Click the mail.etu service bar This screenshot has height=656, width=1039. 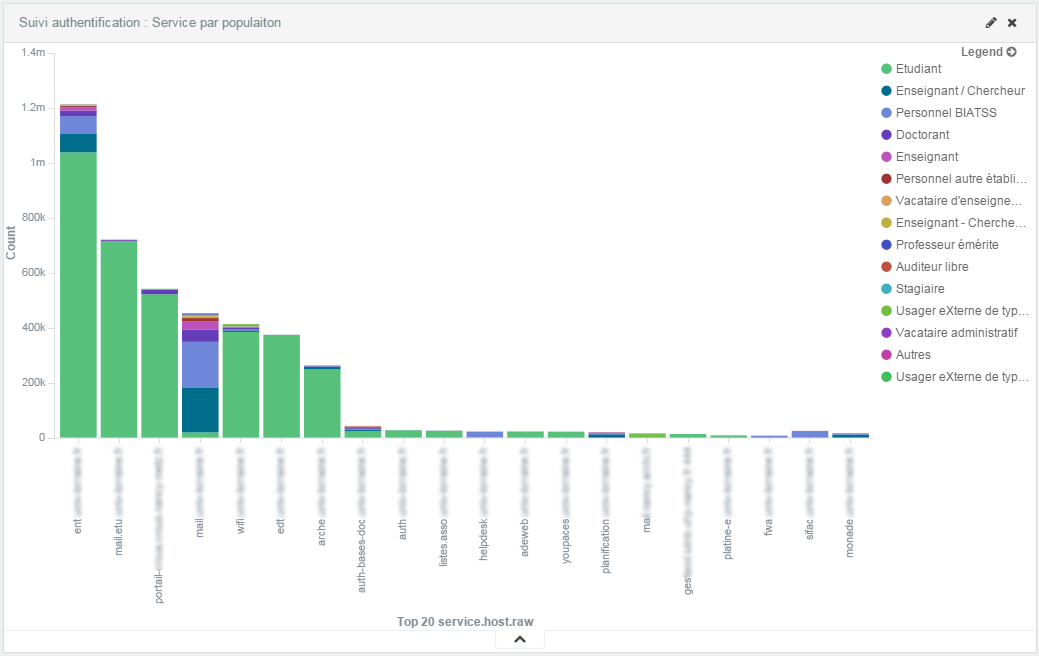(x=119, y=340)
